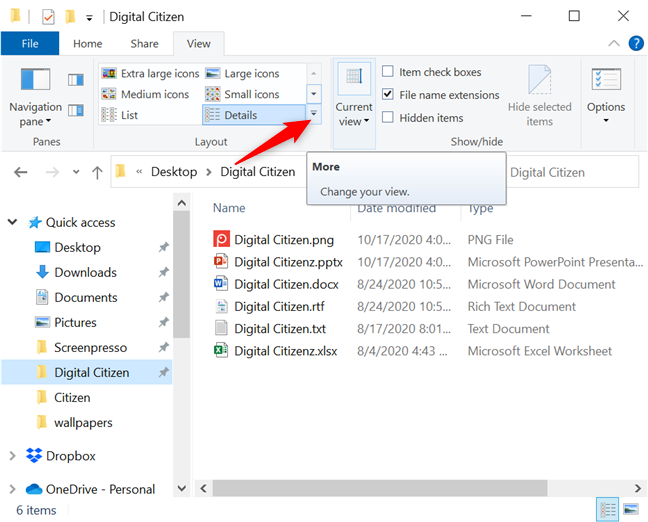Minimize the ribbon chevron
Screen dimensions: 648x522
tap(614, 43)
